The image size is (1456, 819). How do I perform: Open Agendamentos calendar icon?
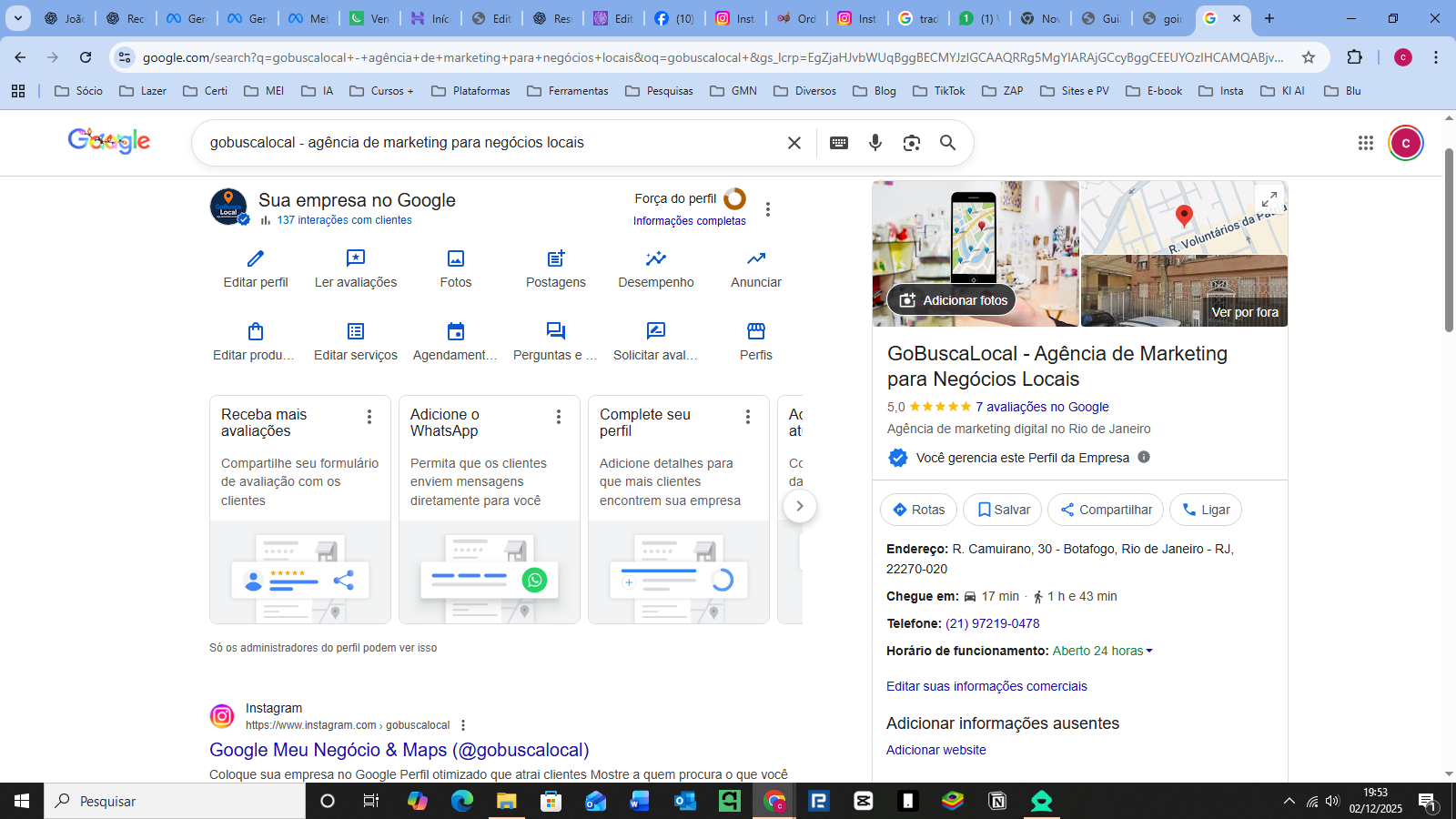click(456, 331)
